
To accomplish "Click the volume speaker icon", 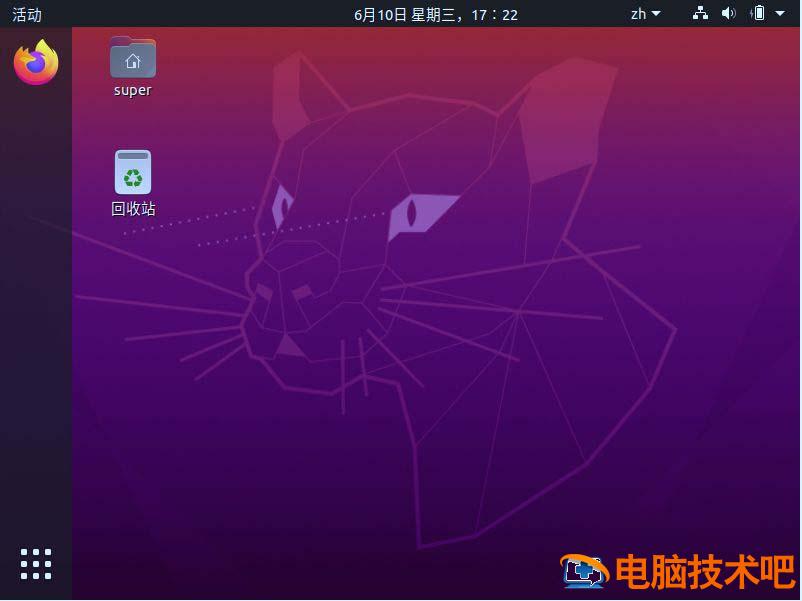I will [x=728, y=13].
